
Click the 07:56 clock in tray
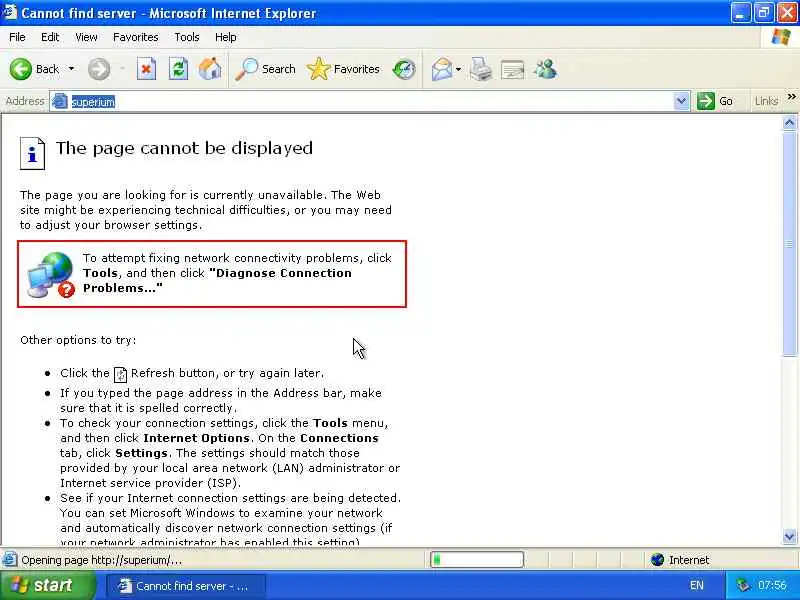772,585
